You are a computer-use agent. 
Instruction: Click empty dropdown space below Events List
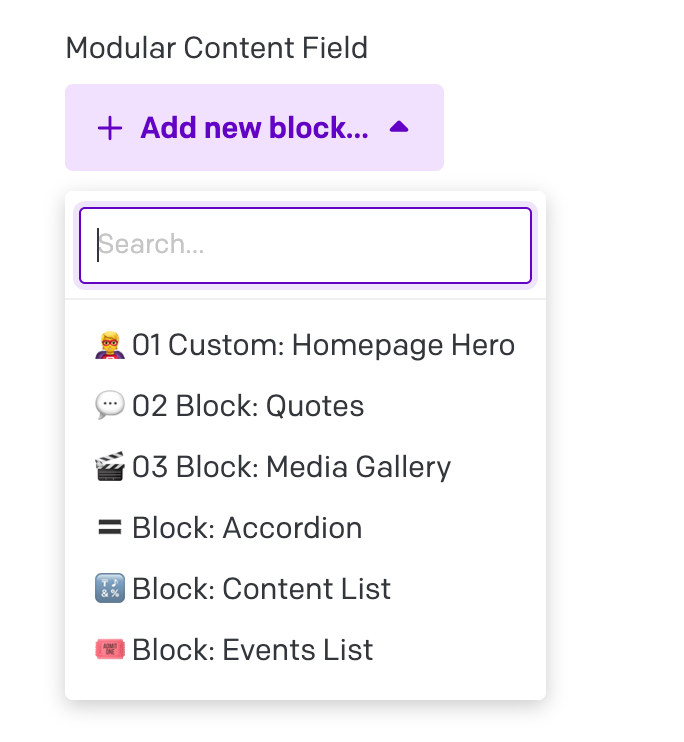click(305, 687)
